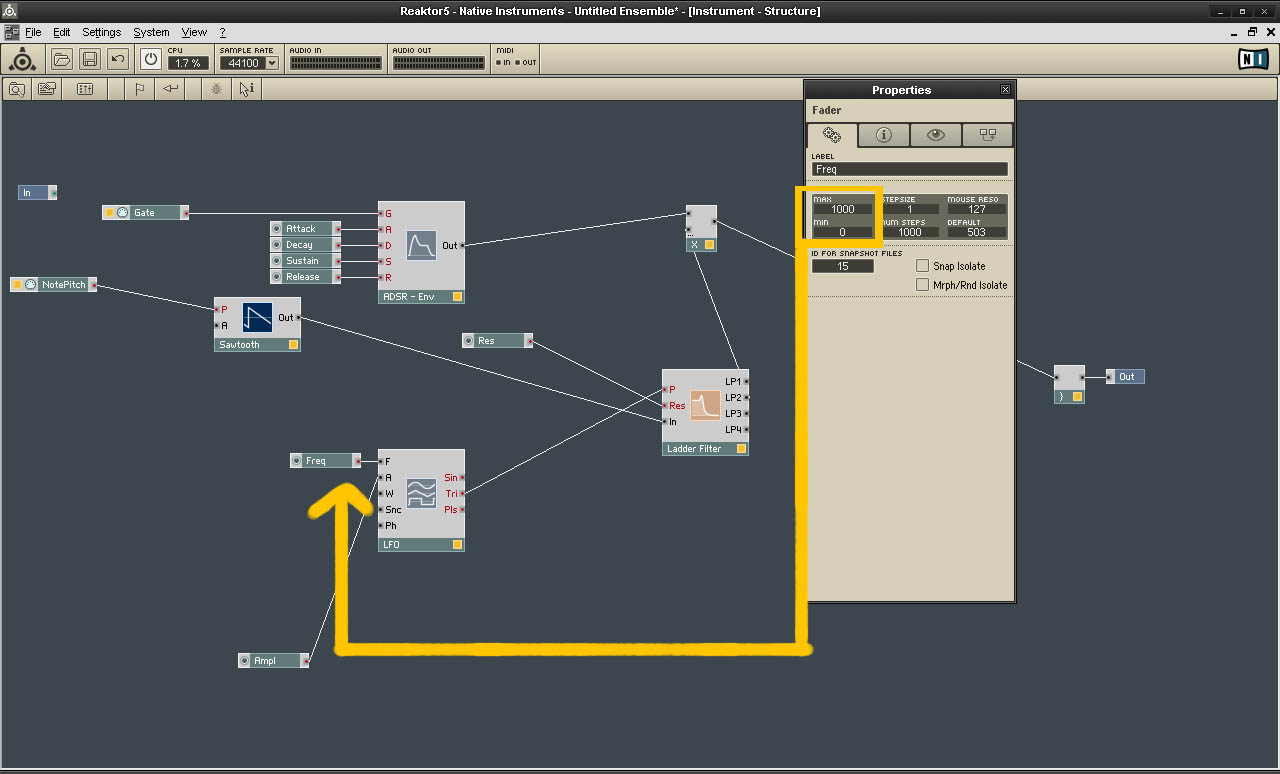Viewport: 1280px width, 774px height.
Task: Toggle the audio engine power button
Action: click(x=150, y=59)
